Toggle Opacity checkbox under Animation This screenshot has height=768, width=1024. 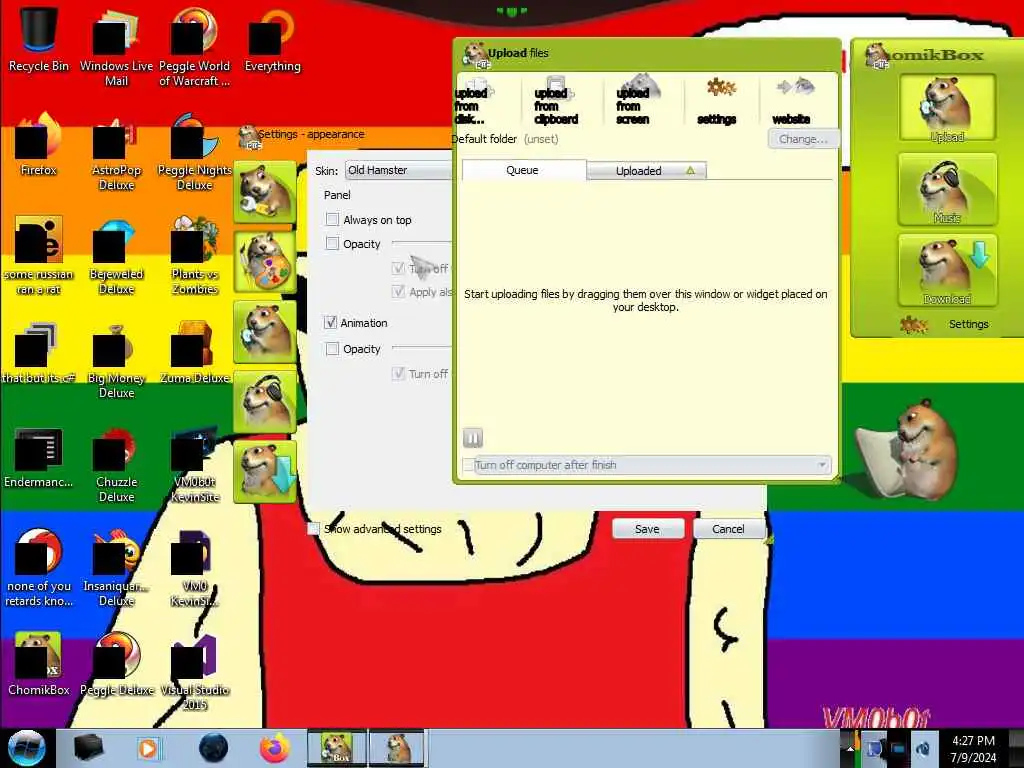[x=332, y=349]
